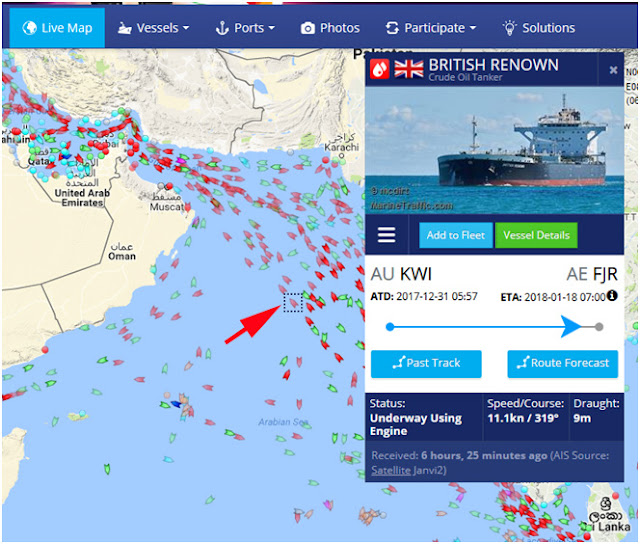Viewport: 640px width, 544px height.
Task: Click the United Kingdom flag icon
Action: coord(409,69)
